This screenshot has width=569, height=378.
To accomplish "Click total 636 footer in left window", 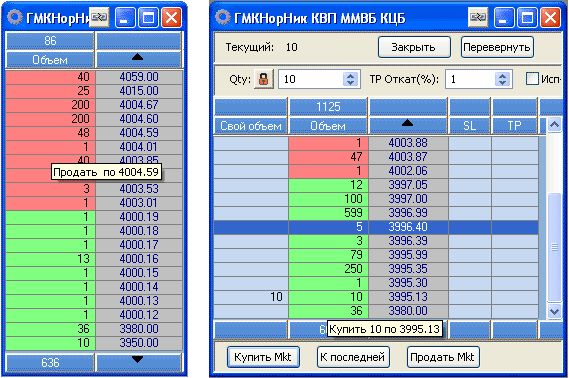I will pyautogui.click(x=50, y=362).
